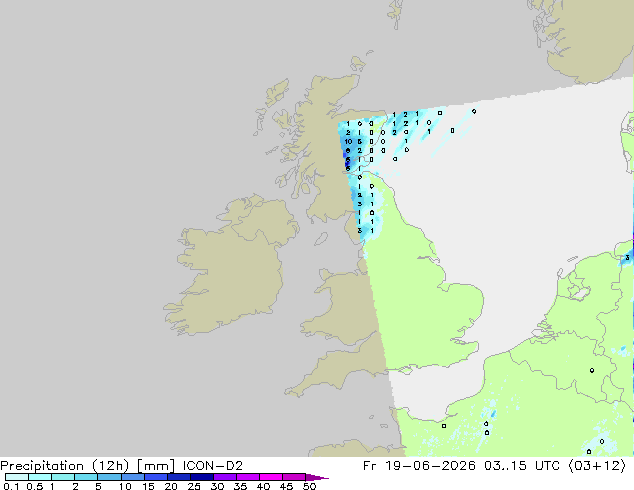Click the 1–2 mm legend swatch
This screenshot has width=634, height=490.
[63, 477]
